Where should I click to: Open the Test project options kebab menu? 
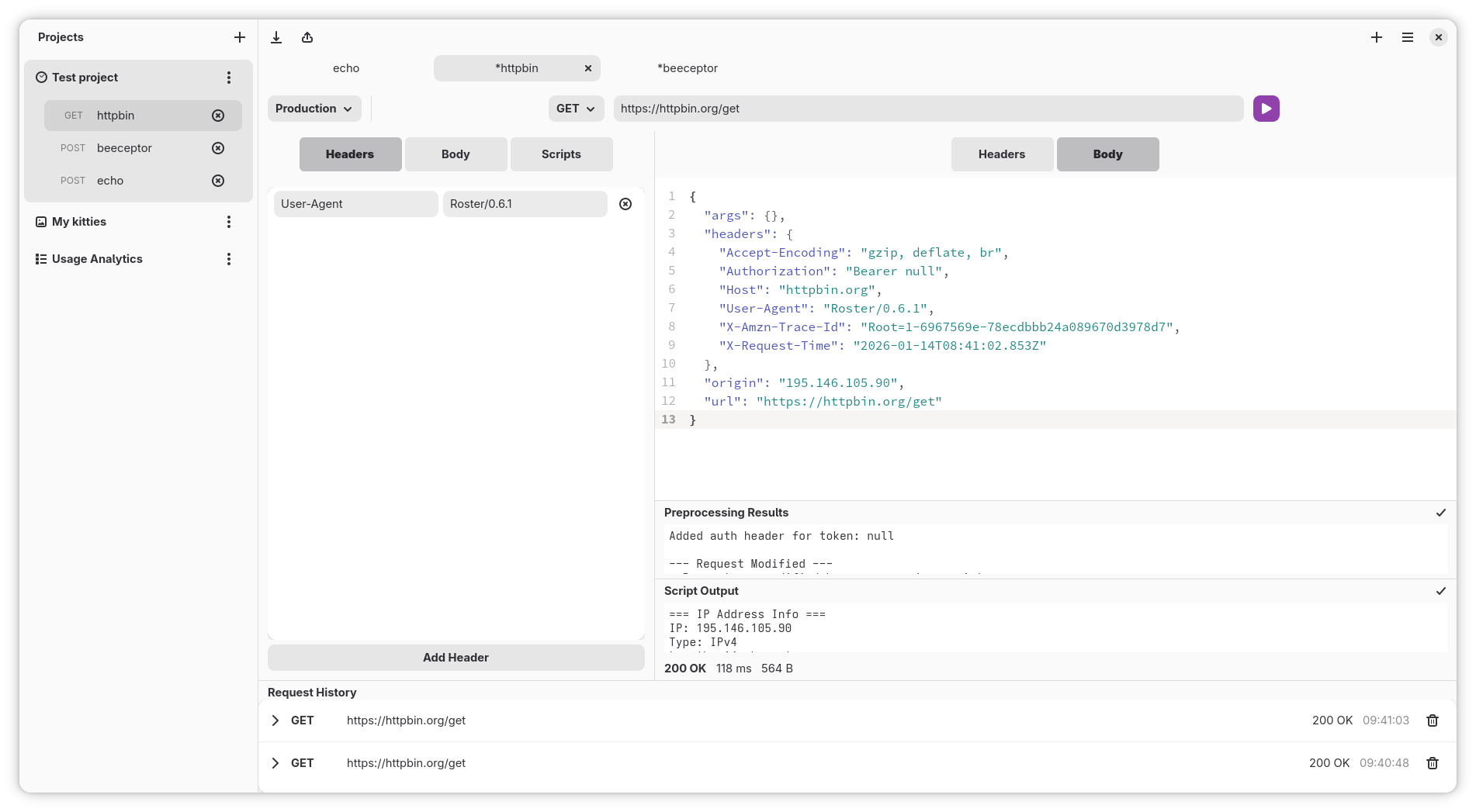click(x=229, y=77)
